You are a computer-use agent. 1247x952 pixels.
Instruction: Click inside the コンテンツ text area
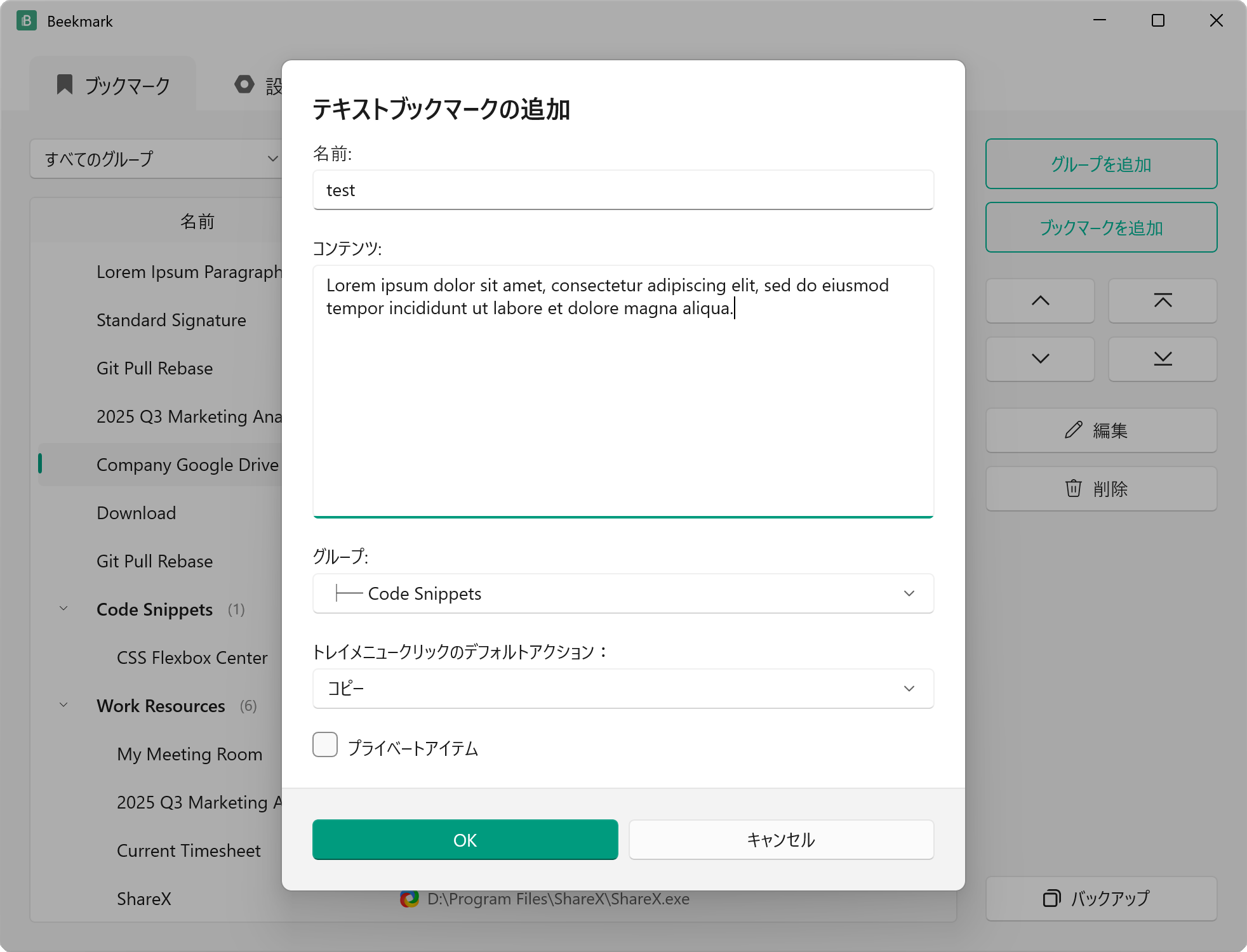pyautogui.click(x=623, y=392)
